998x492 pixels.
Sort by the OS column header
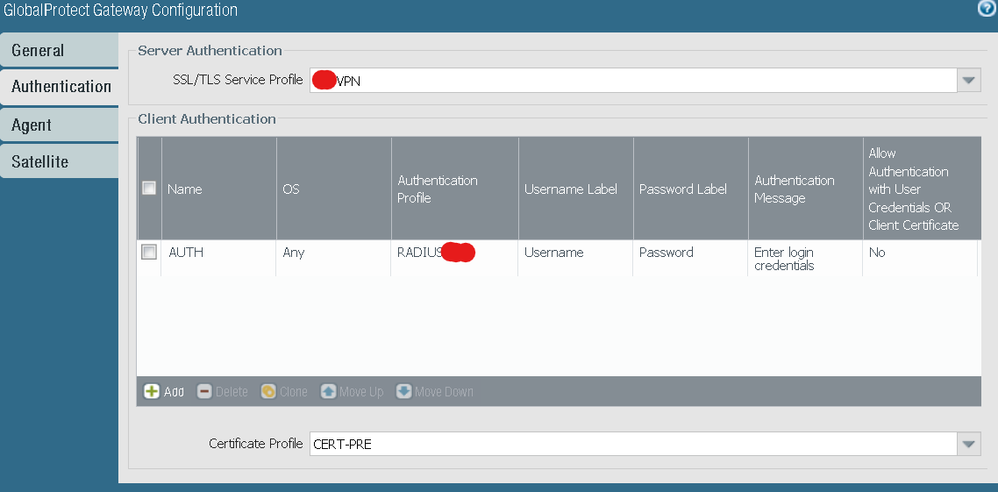(x=291, y=189)
